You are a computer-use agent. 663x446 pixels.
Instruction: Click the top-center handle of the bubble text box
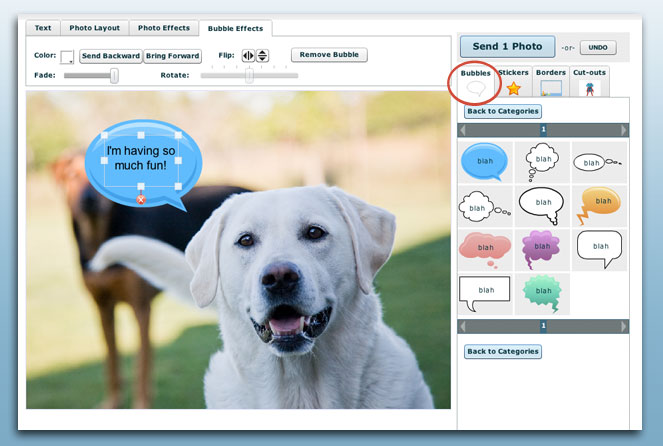[x=141, y=135]
